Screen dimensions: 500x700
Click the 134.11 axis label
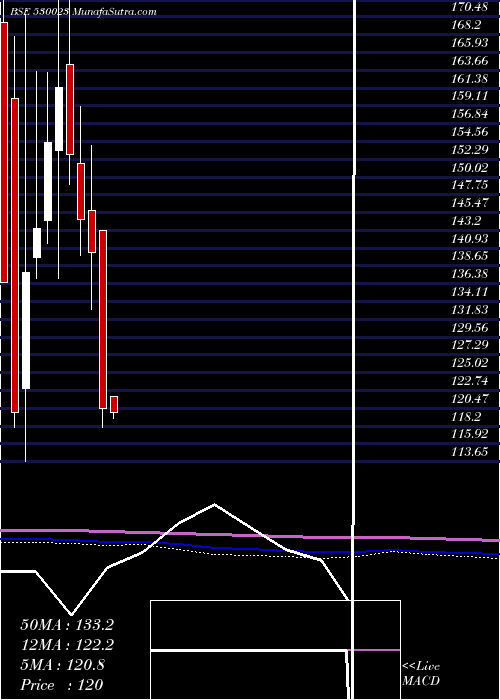pos(470,292)
